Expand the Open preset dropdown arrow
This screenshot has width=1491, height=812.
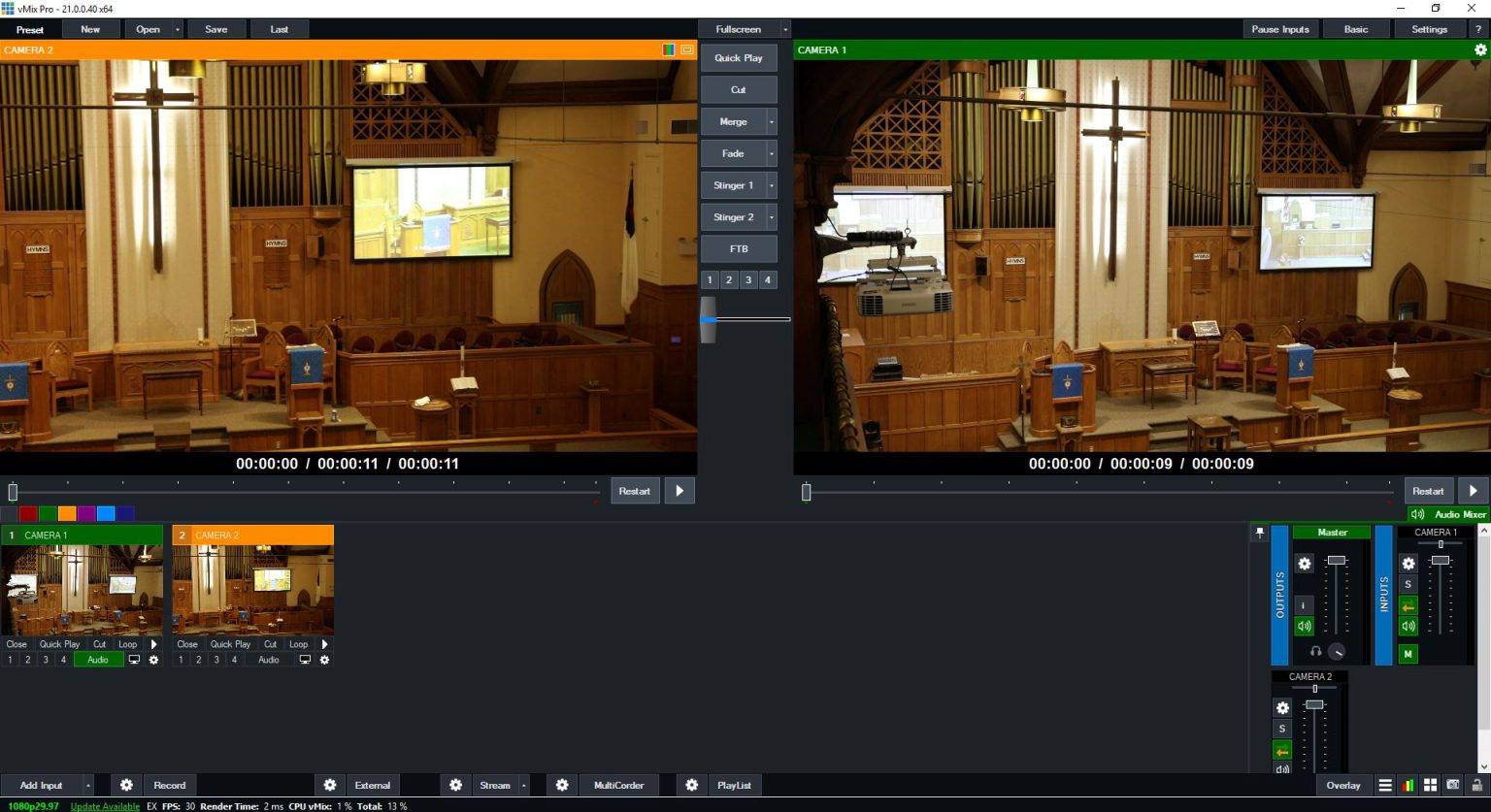[176, 28]
